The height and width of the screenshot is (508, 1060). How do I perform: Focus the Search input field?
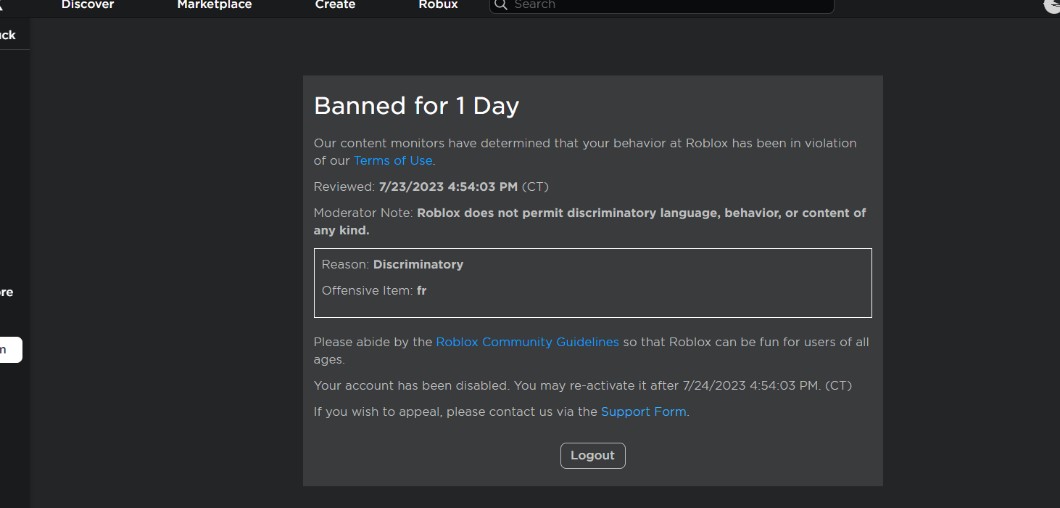click(x=670, y=5)
